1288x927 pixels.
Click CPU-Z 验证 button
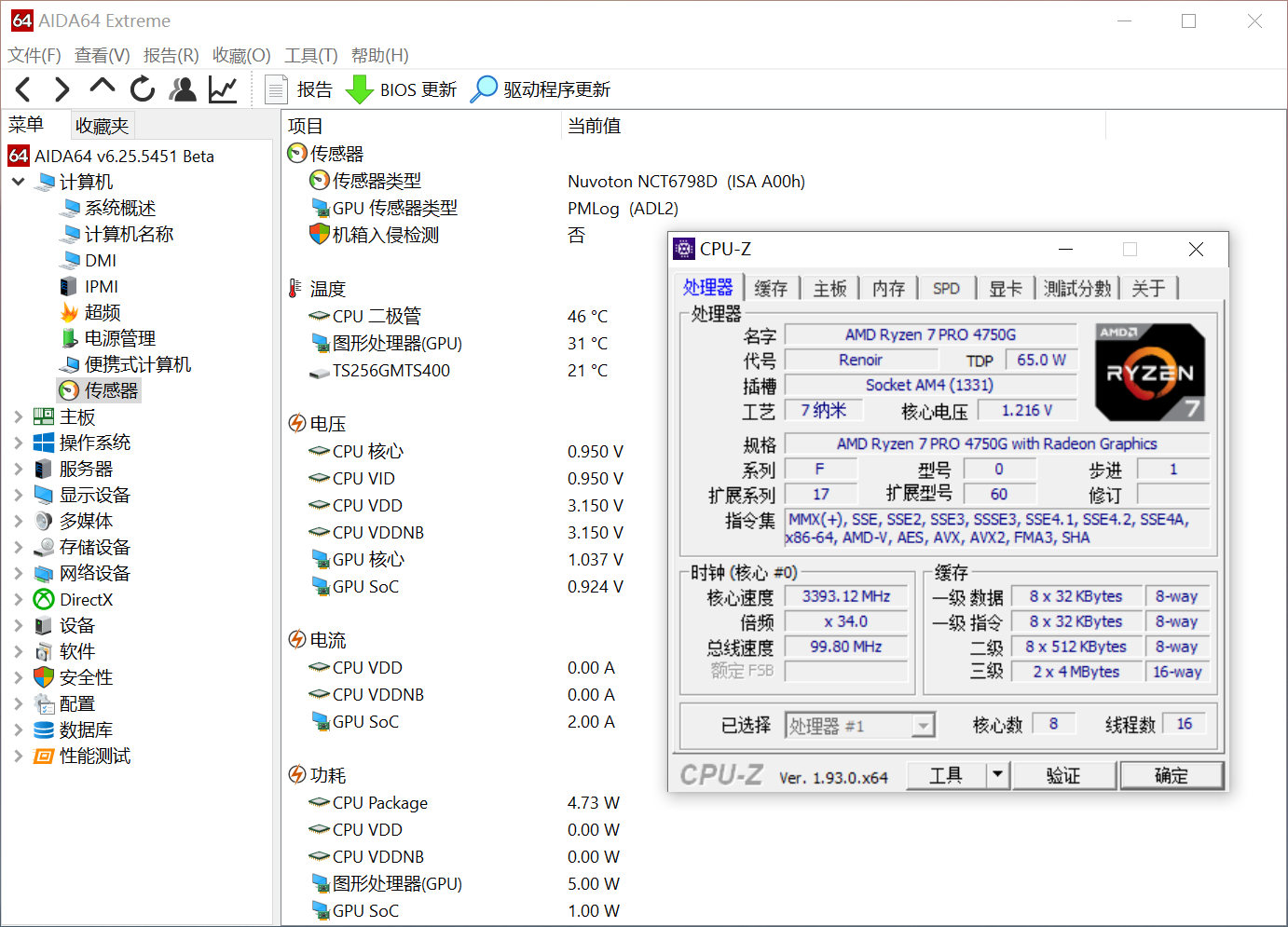point(1063,775)
